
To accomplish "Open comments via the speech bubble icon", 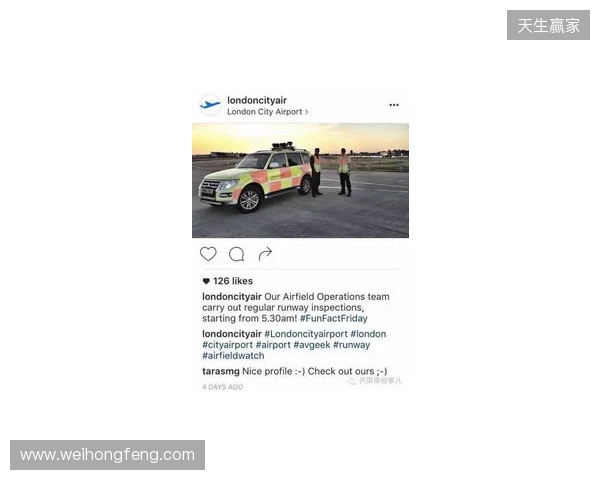I will 236,254.
